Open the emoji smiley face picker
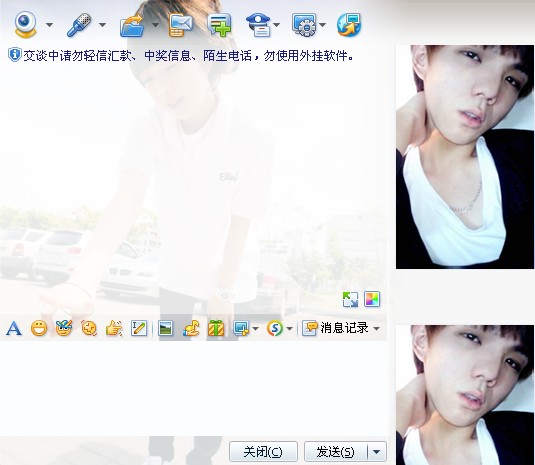The width and height of the screenshot is (535, 465). pos(39,328)
